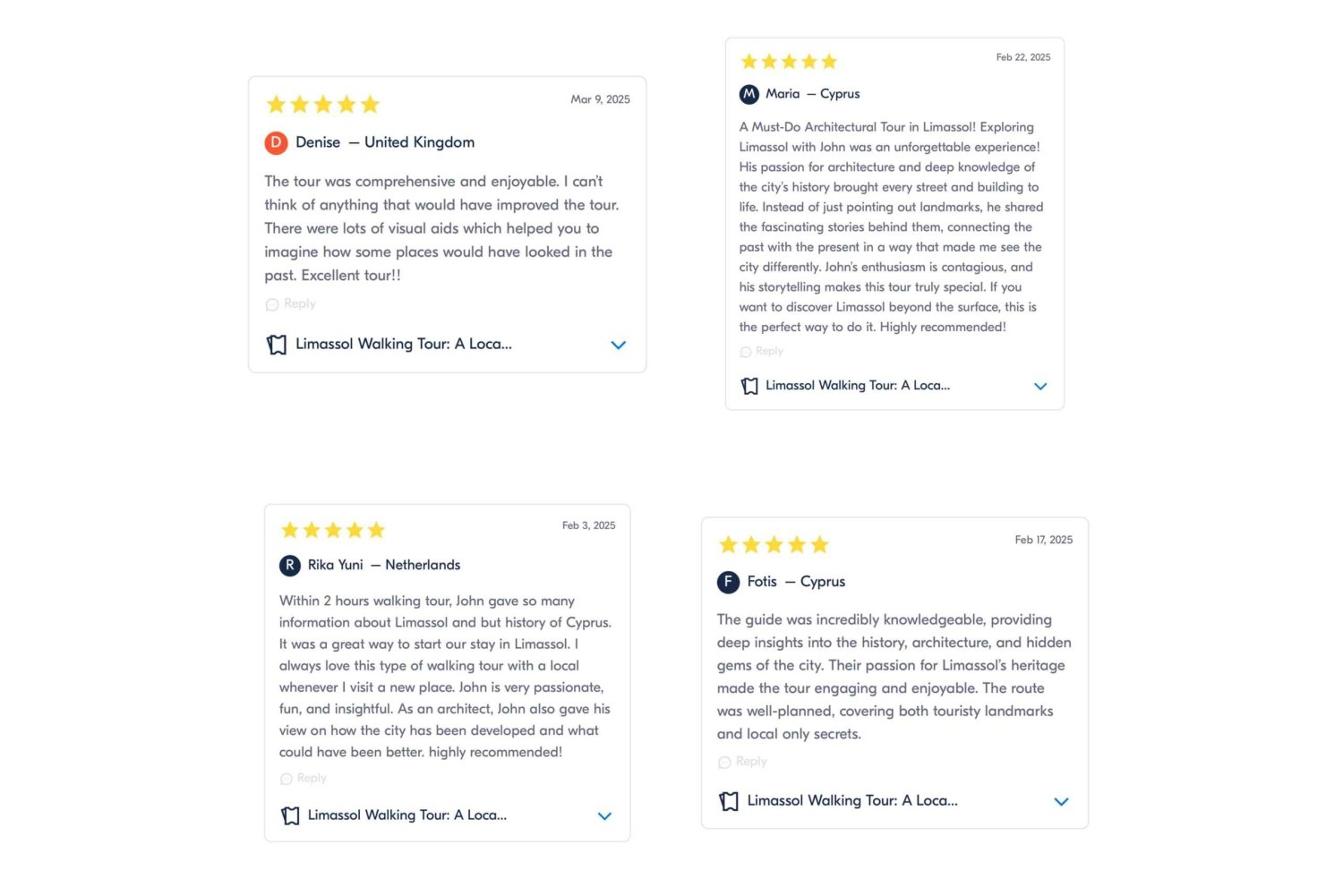Click the tour map icon in Fotis's review
1343x896 pixels.
click(729, 801)
